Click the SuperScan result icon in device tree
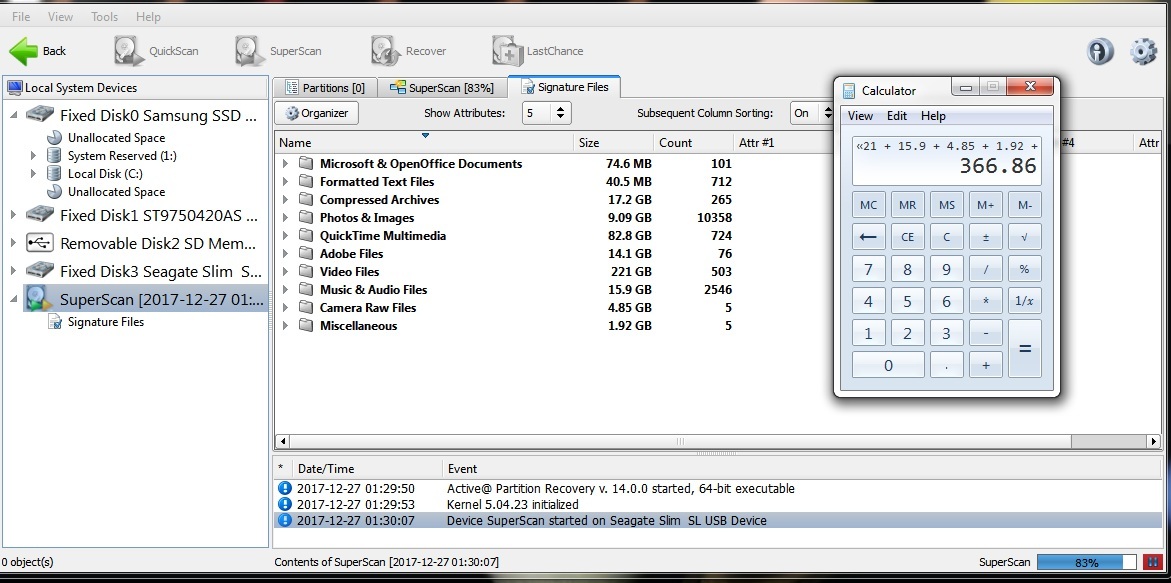 click(x=39, y=299)
